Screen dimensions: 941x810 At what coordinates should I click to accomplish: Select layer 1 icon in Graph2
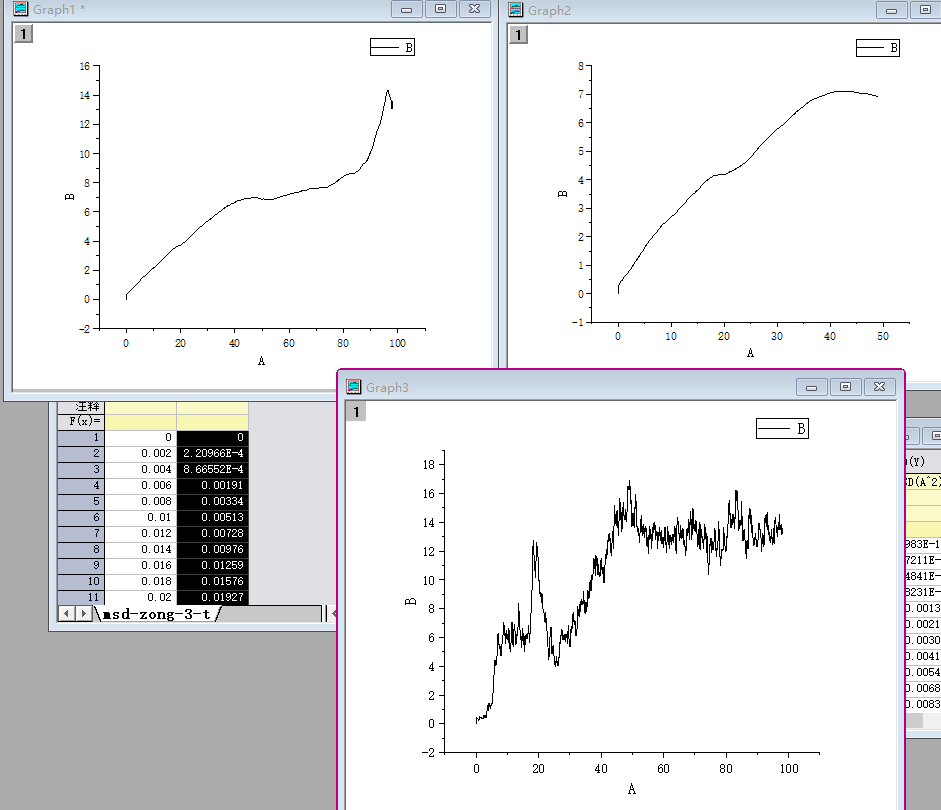519,34
